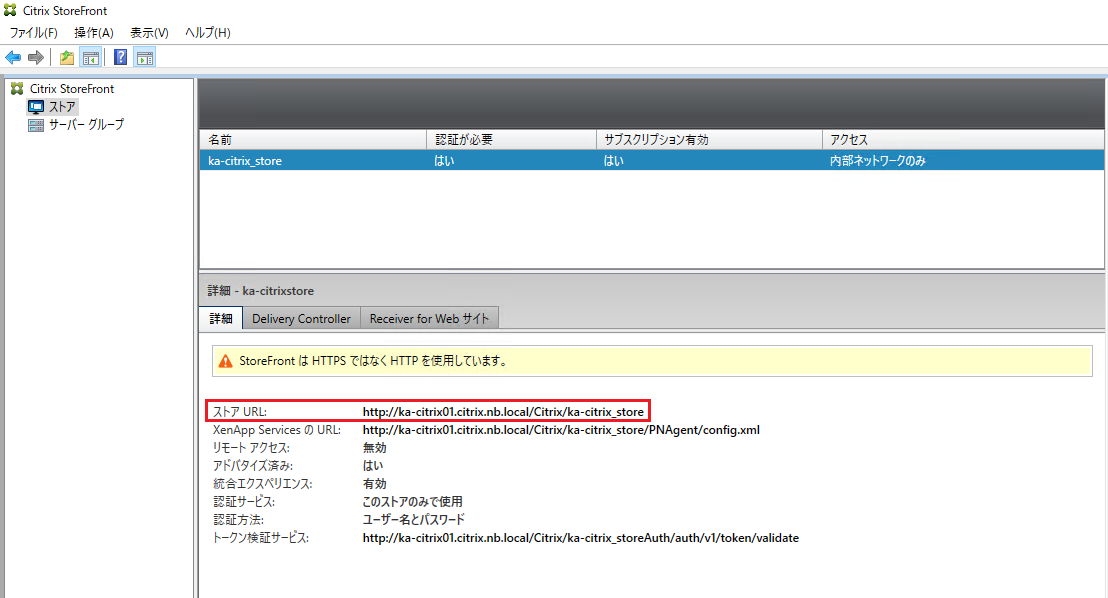Select the ka-citrix_store row name
1108x598 pixels.
pyautogui.click(x=244, y=160)
